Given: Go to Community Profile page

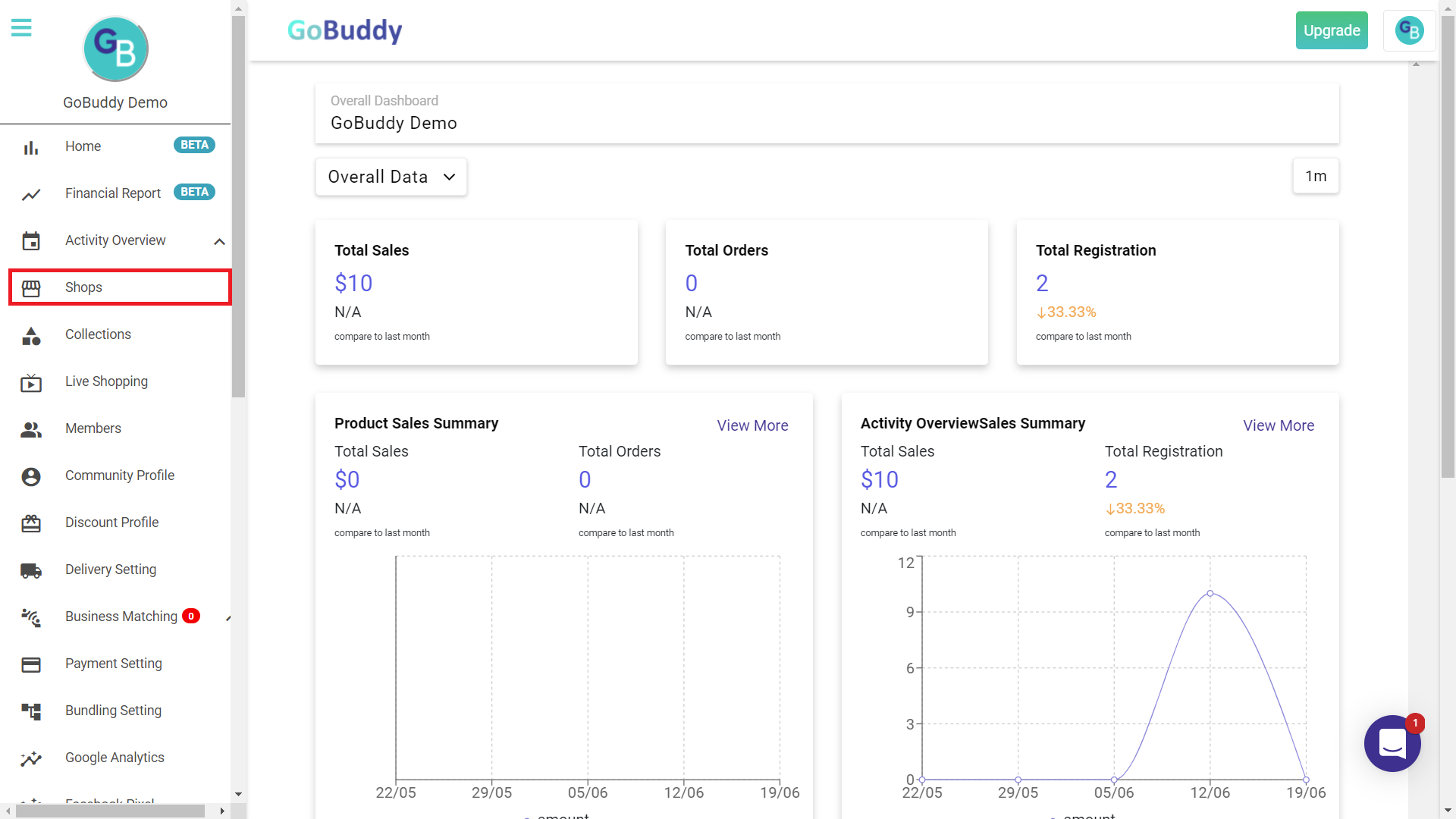Looking at the screenshot, I should [x=120, y=475].
